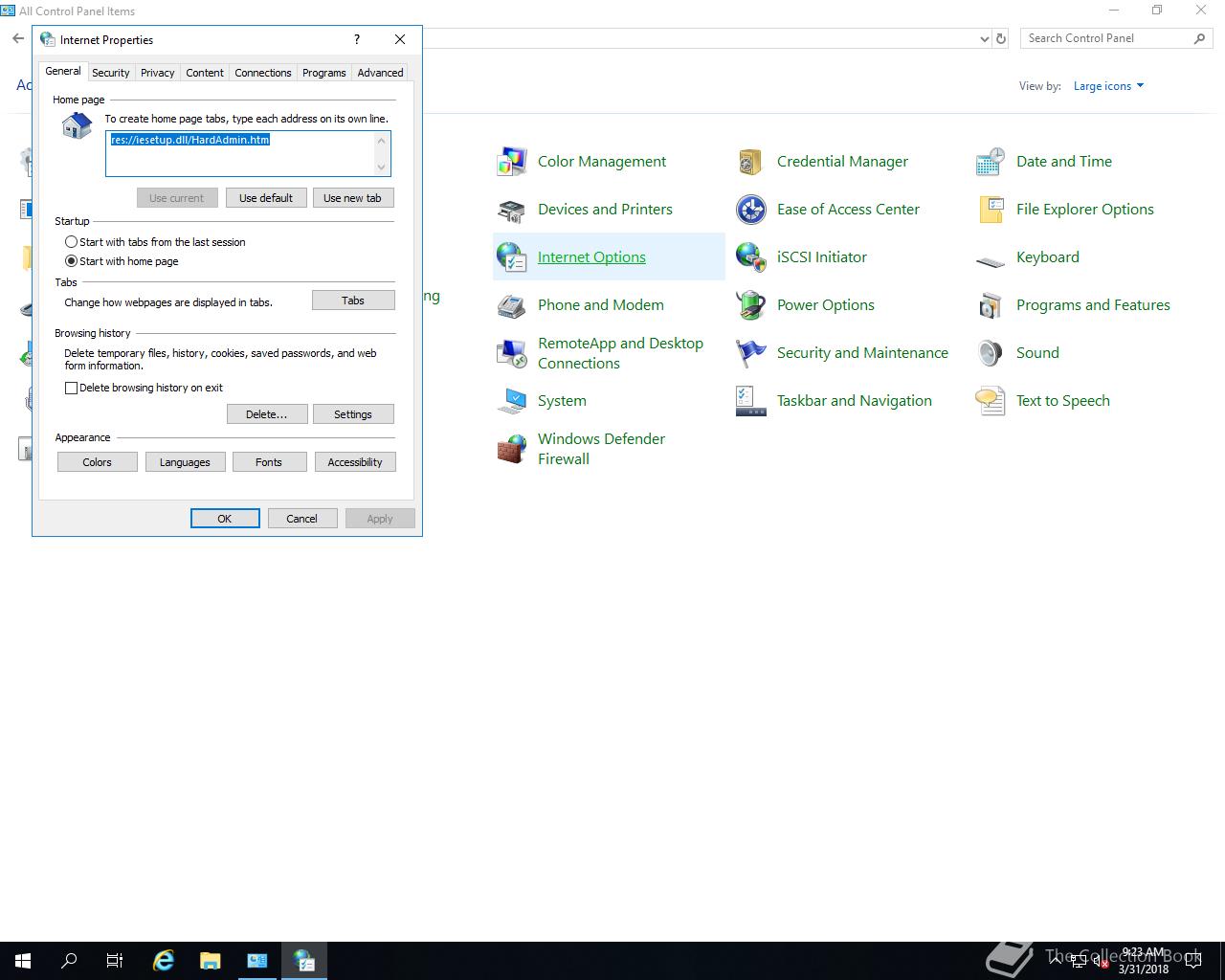This screenshot has width=1225, height=980.
Task: Open Task View on taskbar
Action: click(x=115, y=960)
